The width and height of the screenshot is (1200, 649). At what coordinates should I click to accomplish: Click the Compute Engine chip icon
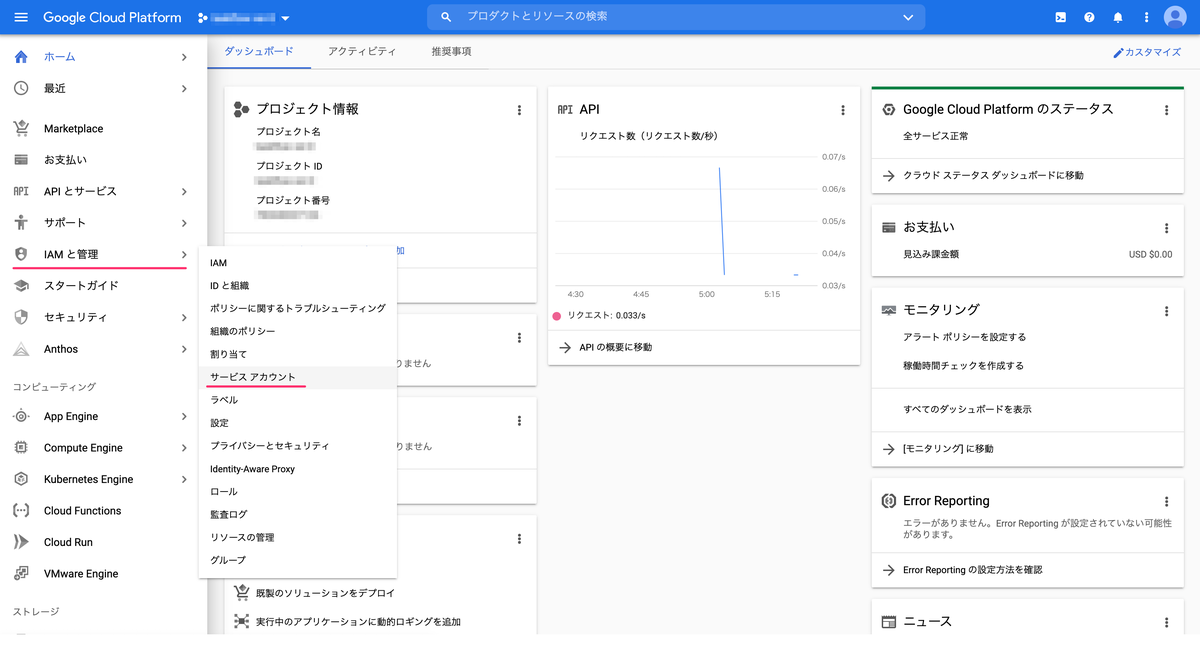[21, 448]
